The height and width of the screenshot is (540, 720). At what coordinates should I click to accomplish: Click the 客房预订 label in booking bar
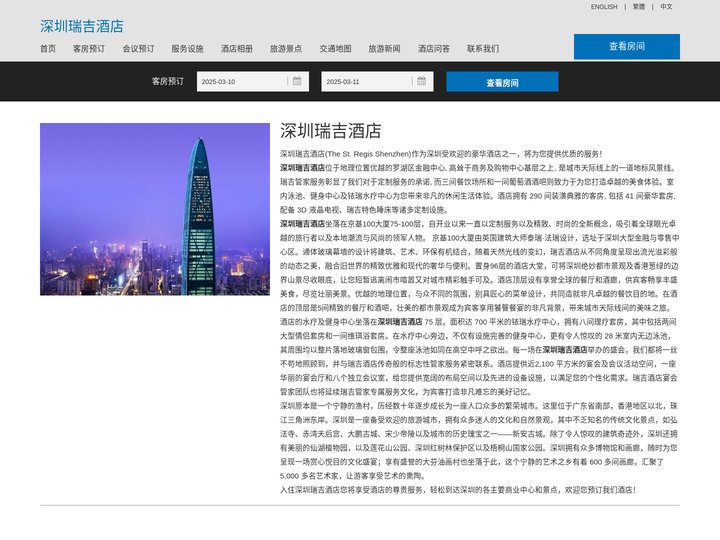click(x=168, y=81)
